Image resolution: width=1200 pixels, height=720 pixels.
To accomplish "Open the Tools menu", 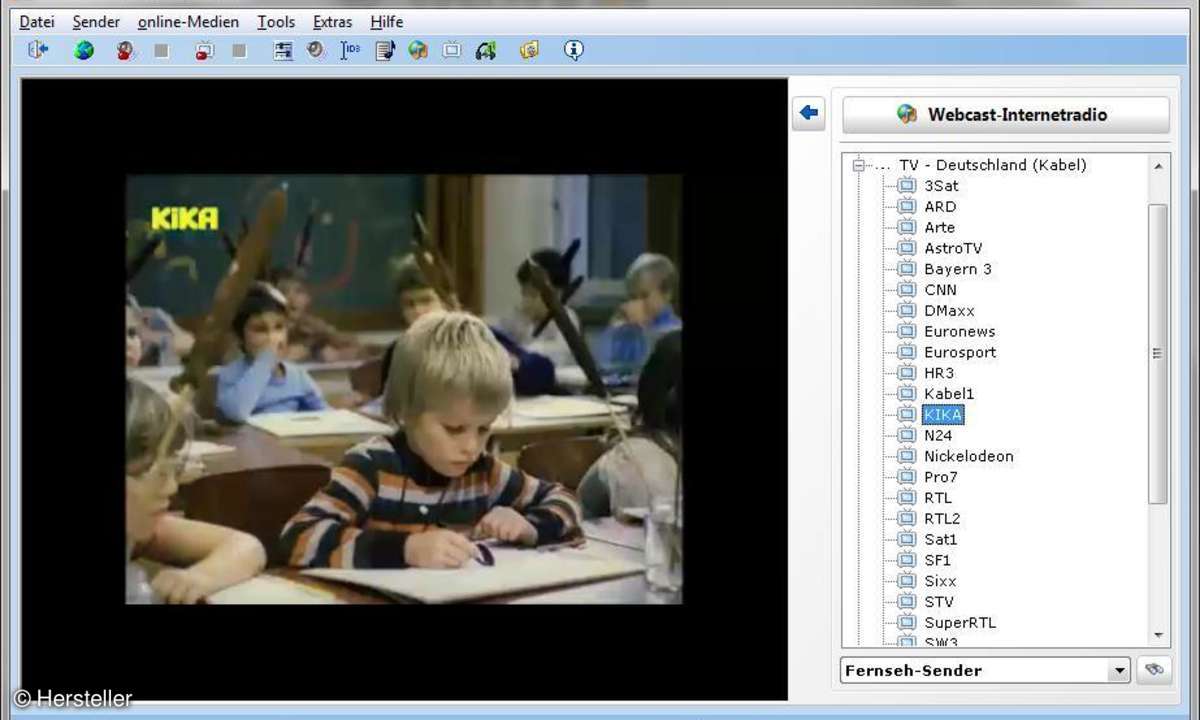I will [x=276, y=21].
